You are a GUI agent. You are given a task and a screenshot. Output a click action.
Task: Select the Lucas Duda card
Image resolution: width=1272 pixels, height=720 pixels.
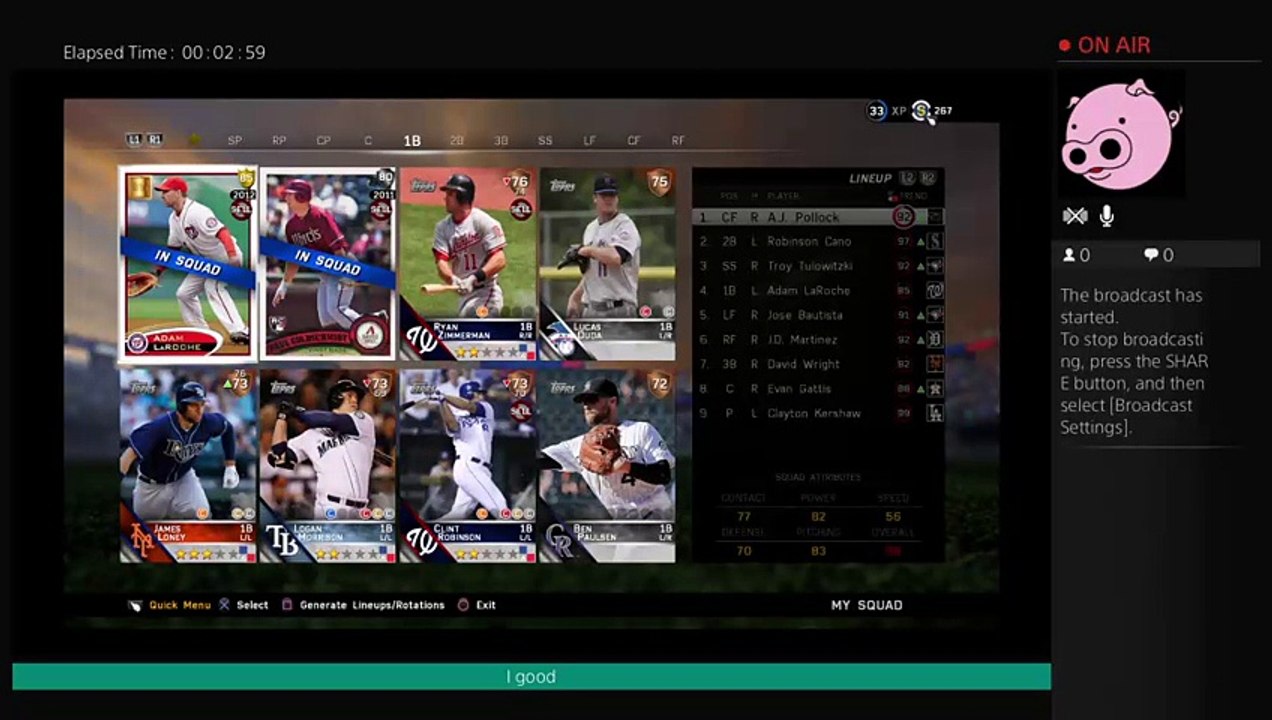click(607, 264)
